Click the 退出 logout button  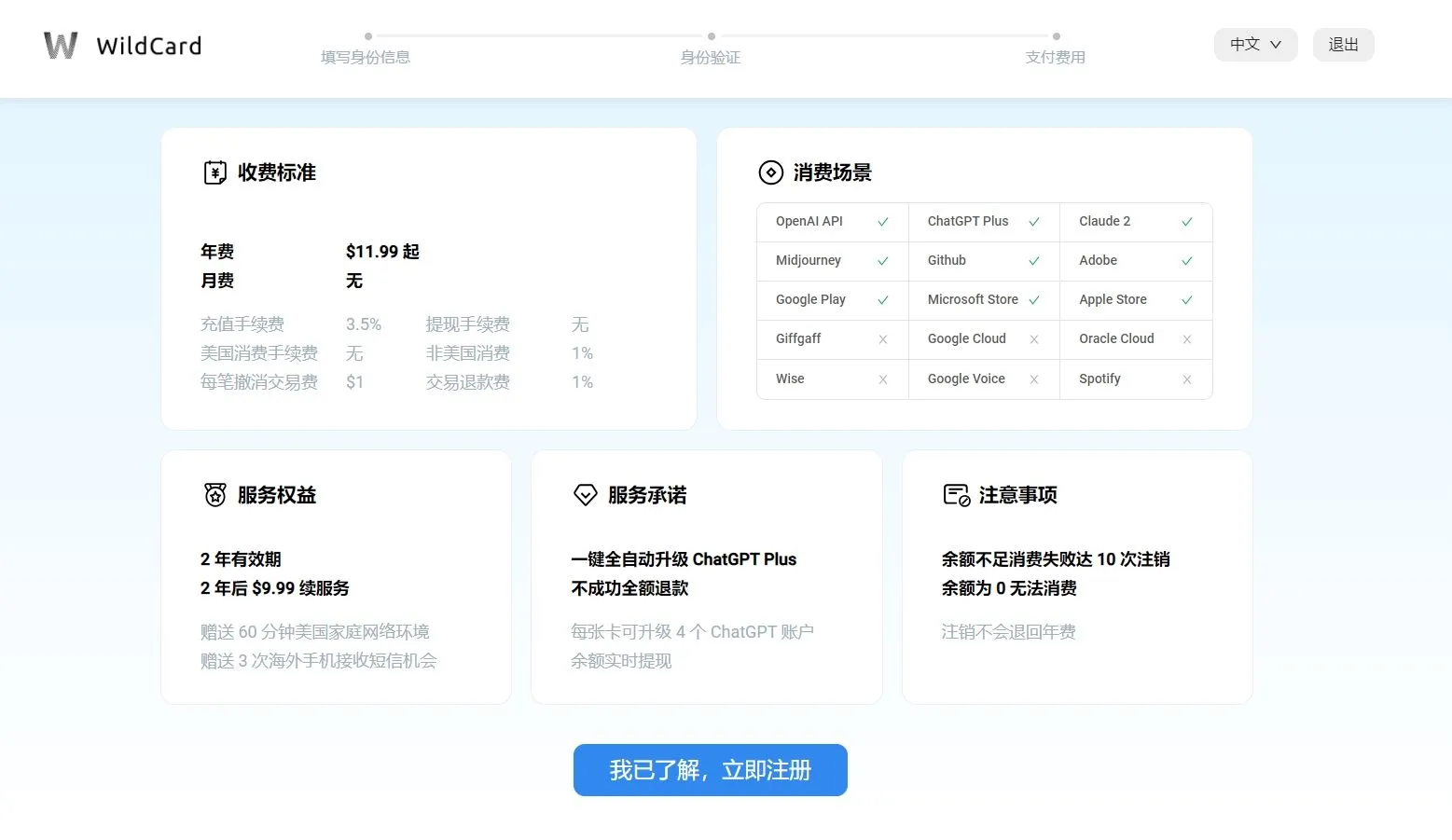pos(1343,45)
